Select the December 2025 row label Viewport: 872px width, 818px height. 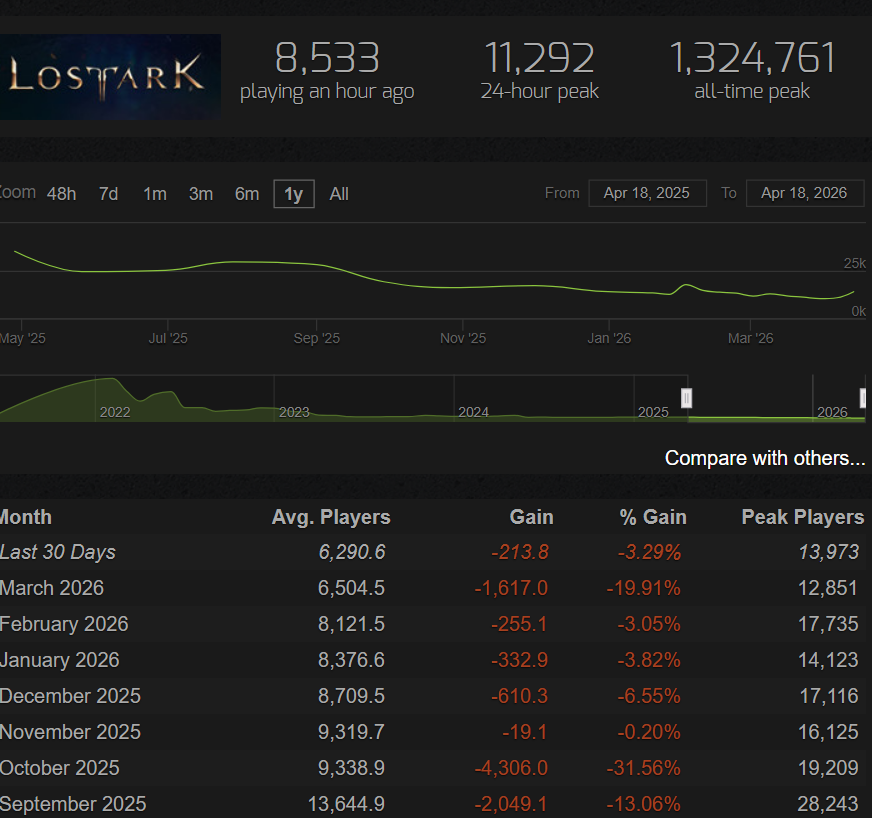[70, 696]
